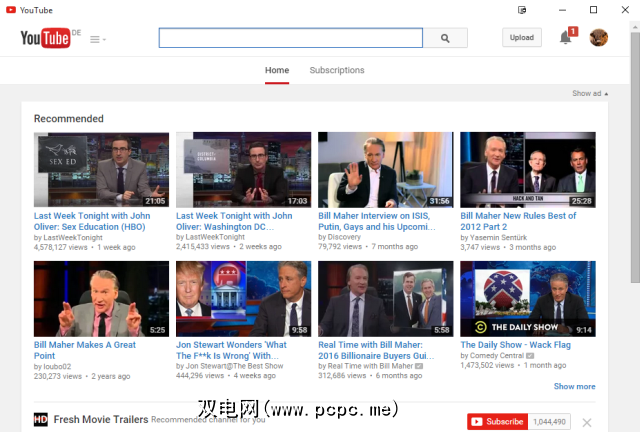640x432 pixels.
Task: Click the Show more link
Action: tap(574, 386)
